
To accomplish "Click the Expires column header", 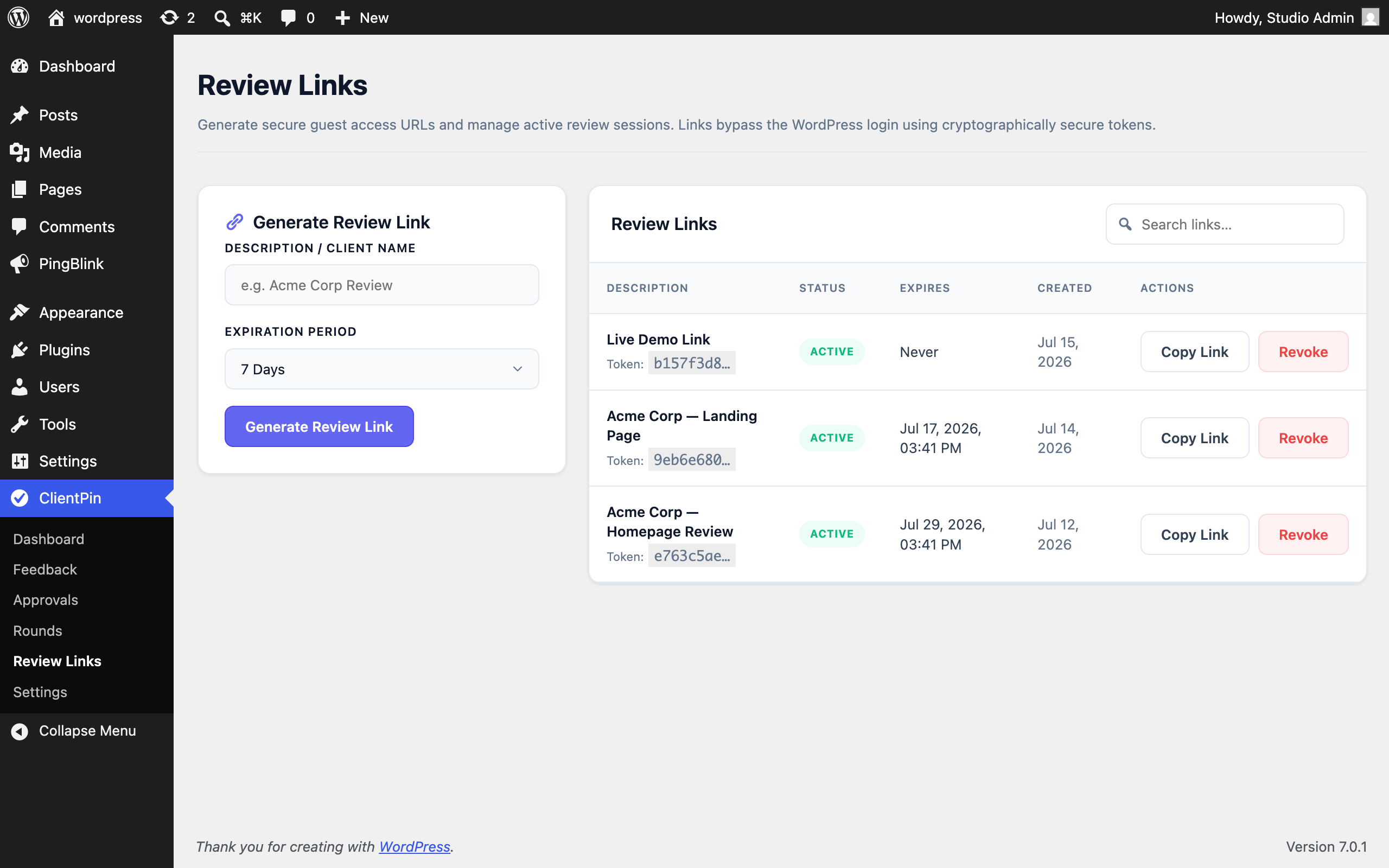I will [925, 288].
